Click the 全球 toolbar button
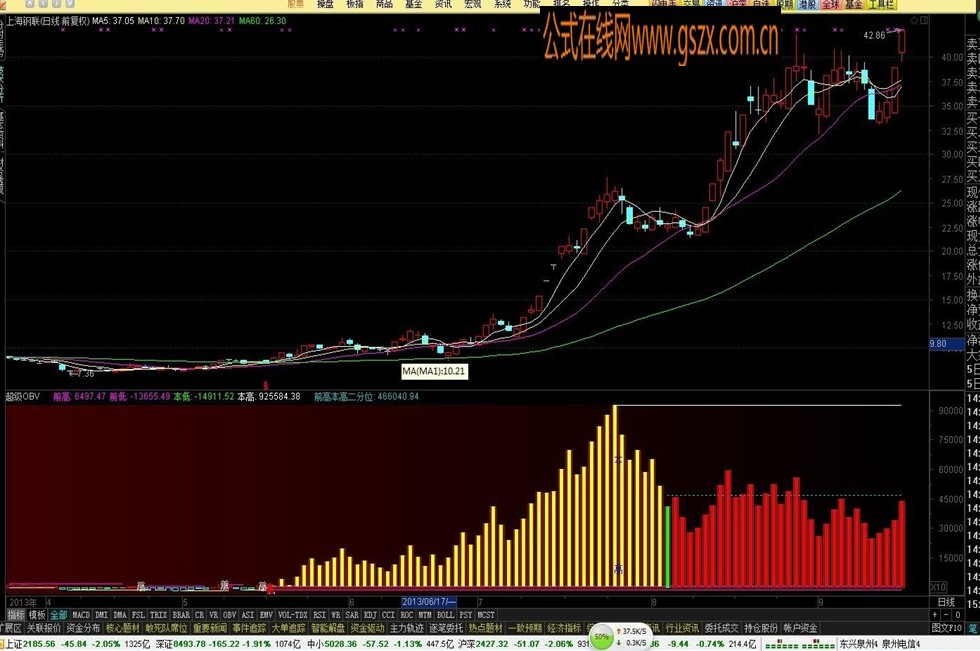Viewport: 980px width, 651px height. (831, 4)
